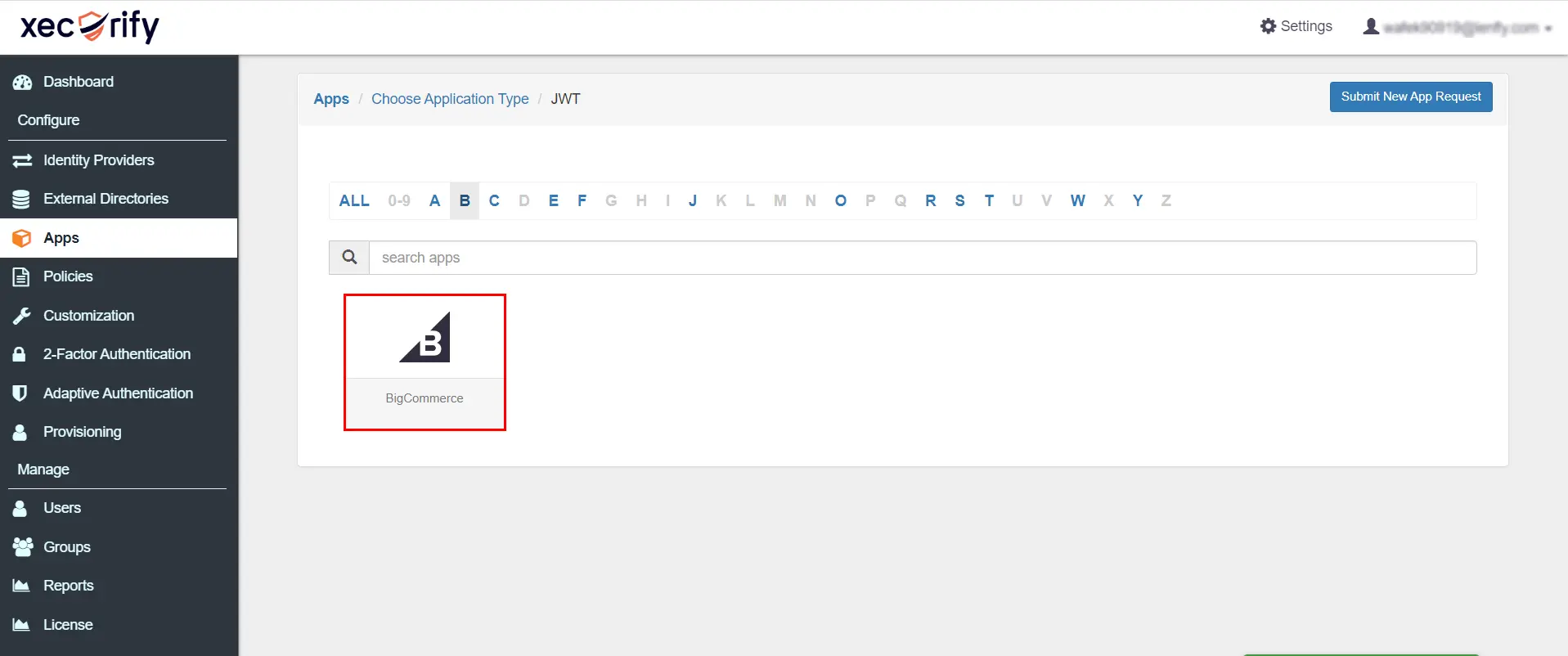Click the Adaptive Authentication shield icon

pos(20,393)
